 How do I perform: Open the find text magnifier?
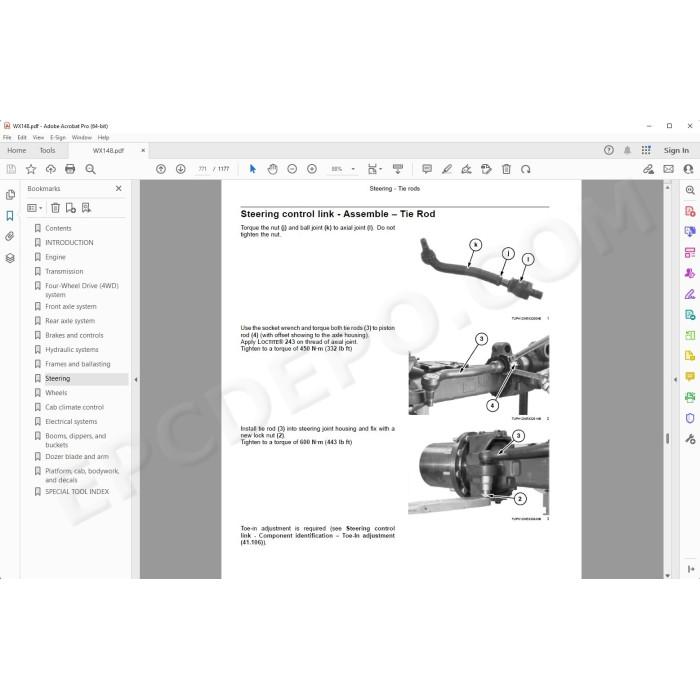pyautogui.click(x=90, y=169)
